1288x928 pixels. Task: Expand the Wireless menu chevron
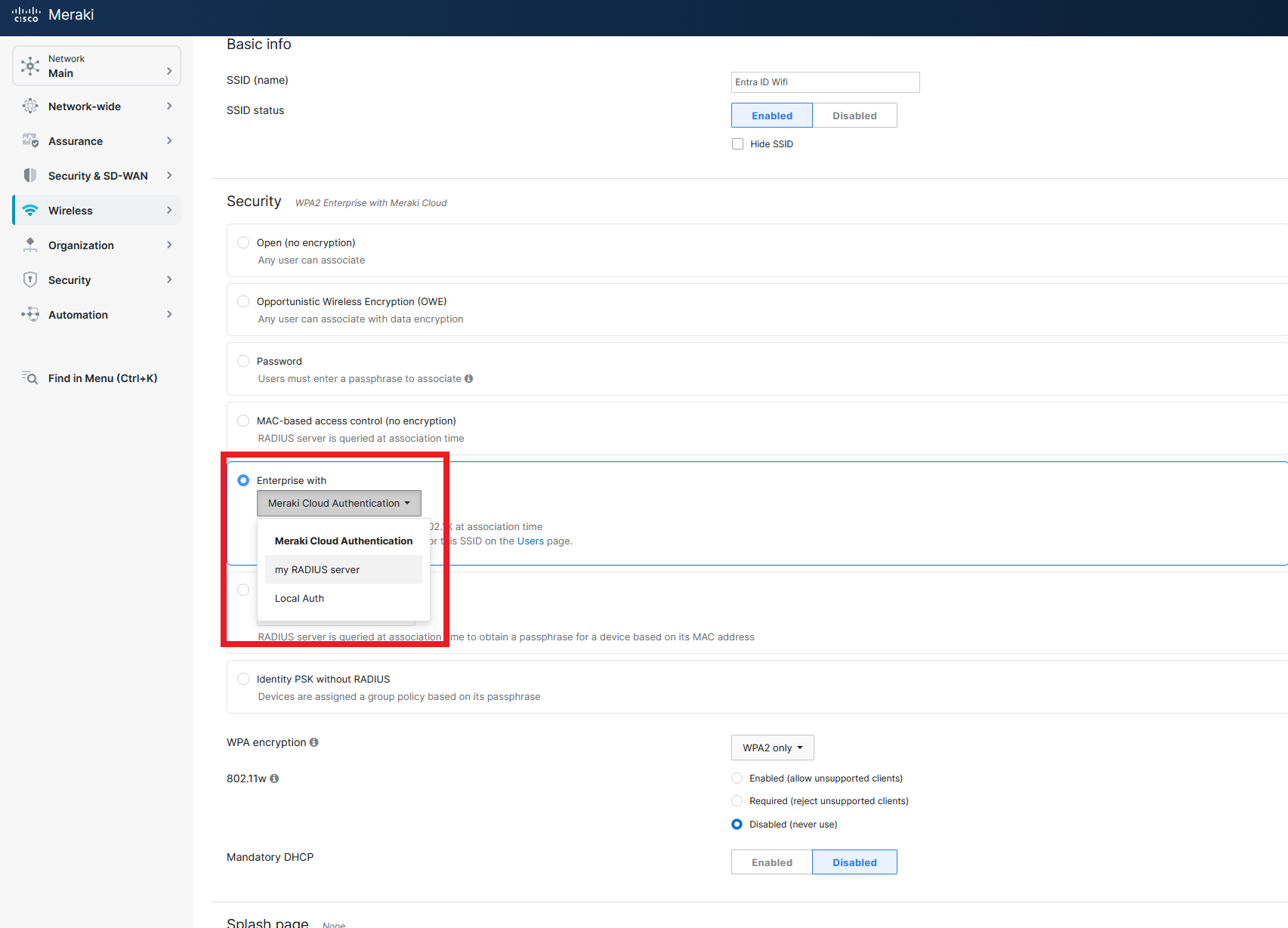pos(169,211)
